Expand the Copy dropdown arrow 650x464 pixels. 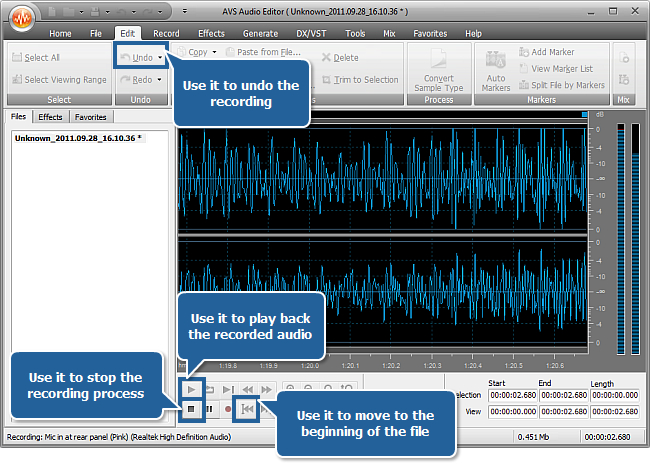click(x=214, y=52)
